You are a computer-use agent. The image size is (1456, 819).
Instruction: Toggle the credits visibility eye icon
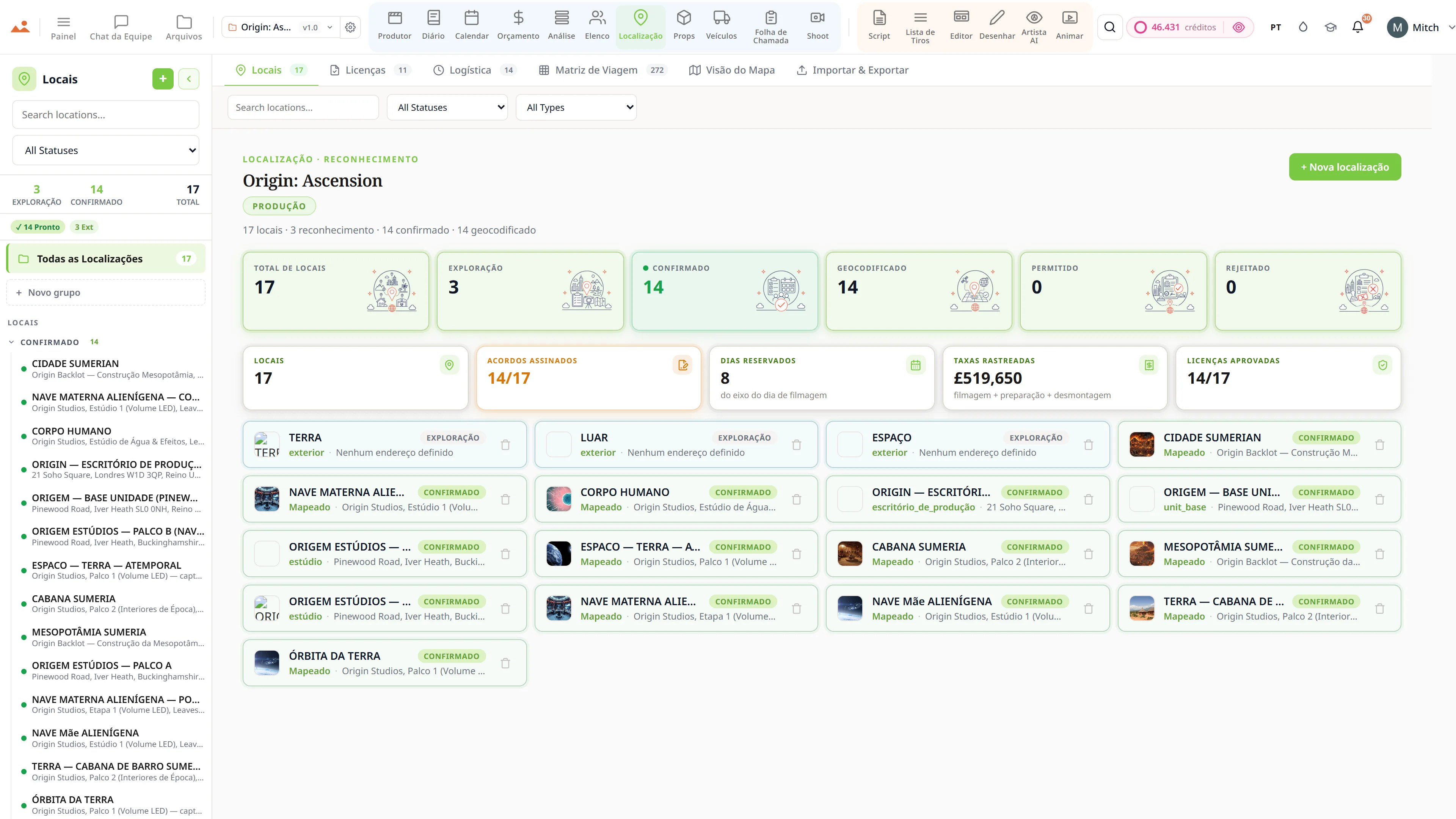pos(1238,27)
